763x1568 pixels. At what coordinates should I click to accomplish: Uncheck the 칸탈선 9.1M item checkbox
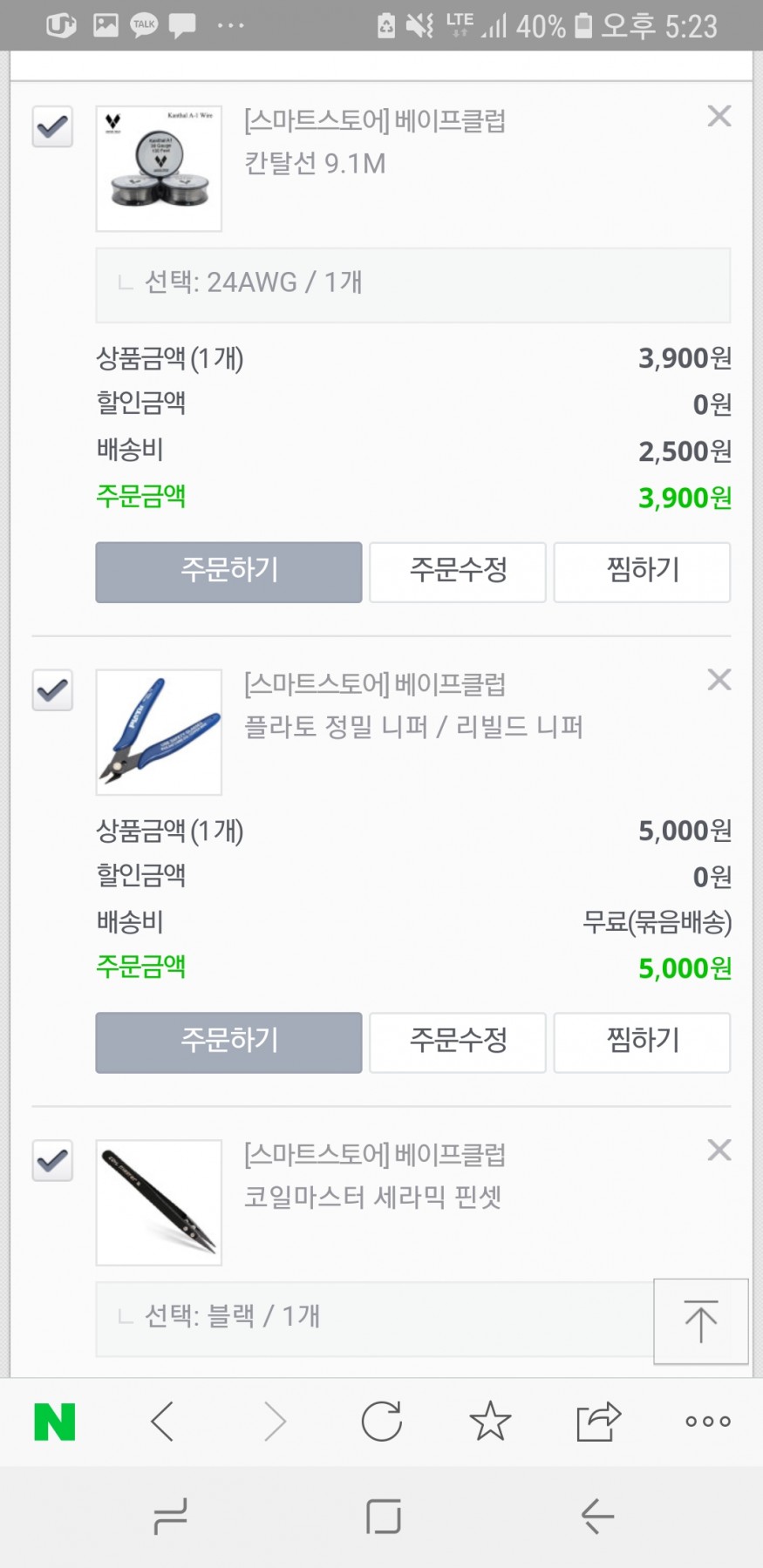point(52,127)
